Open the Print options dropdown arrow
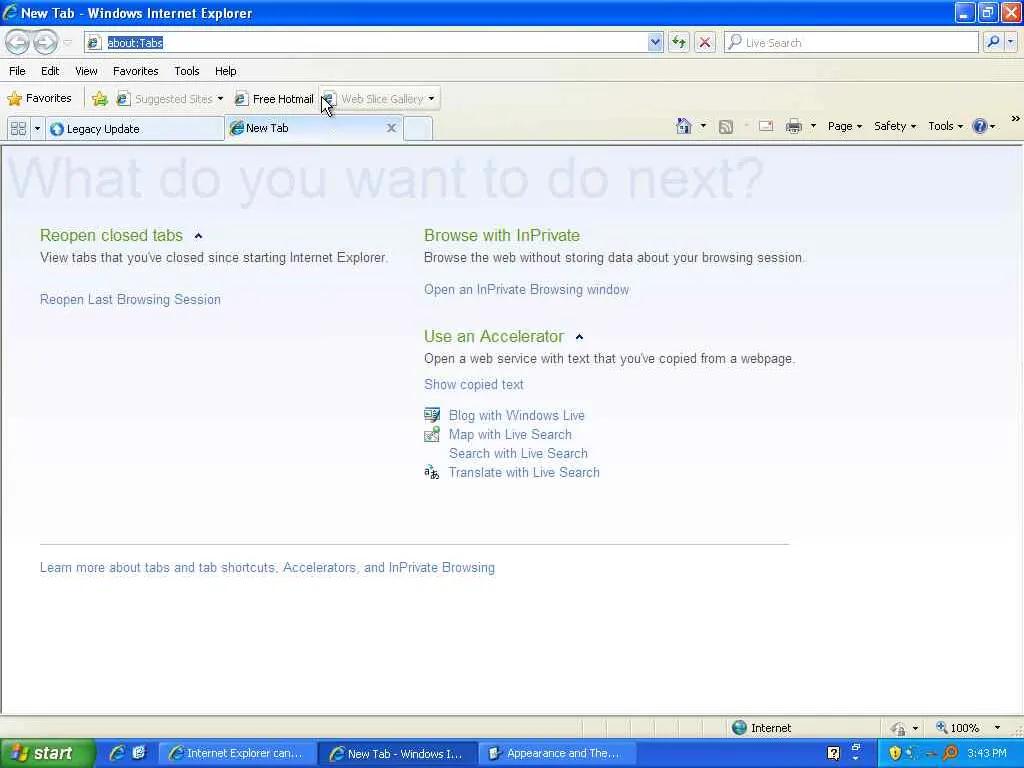The height and width of the screenshot is (768, 1024). (813, 126)
